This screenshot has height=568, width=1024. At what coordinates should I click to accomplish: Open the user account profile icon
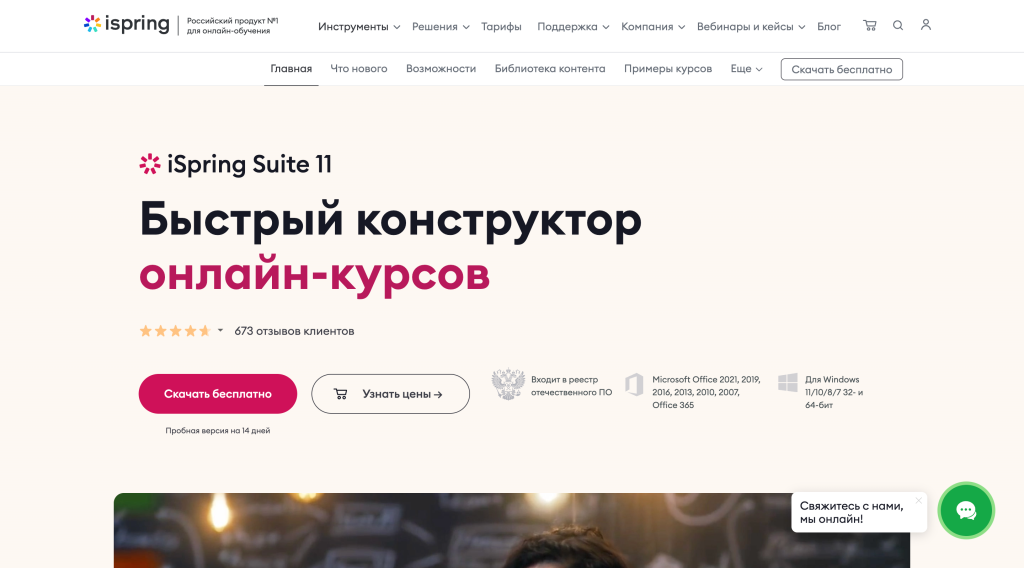925,25
